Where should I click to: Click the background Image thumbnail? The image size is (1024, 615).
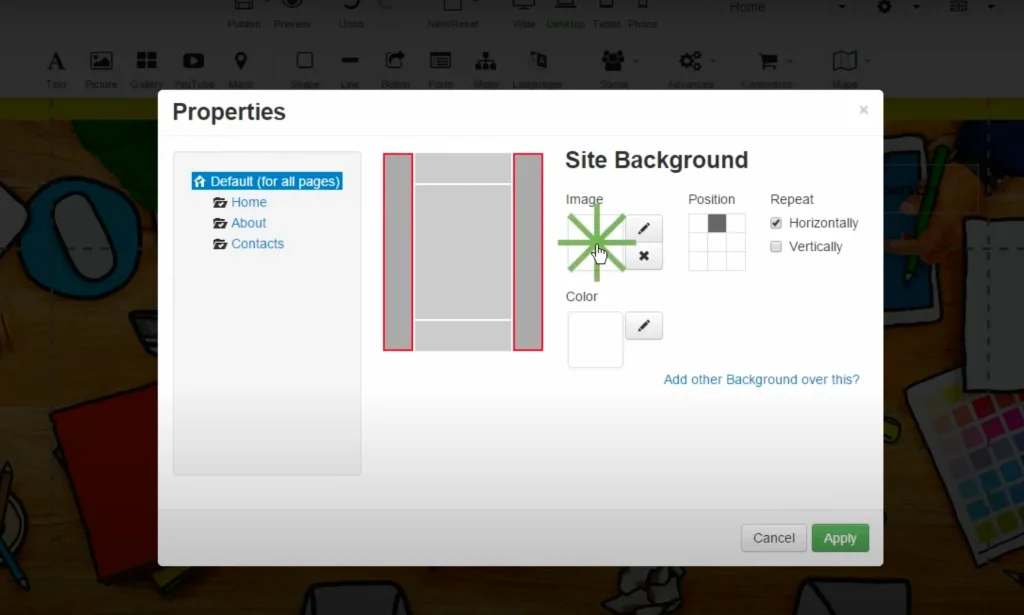point(596,242)
